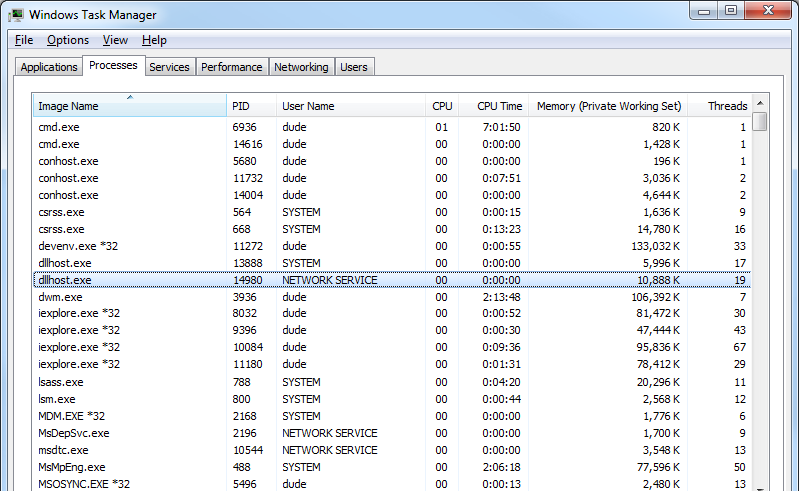Screen dimensions: 800x491
Task: Select the msdtc.exe process
Action: point(392,450)
